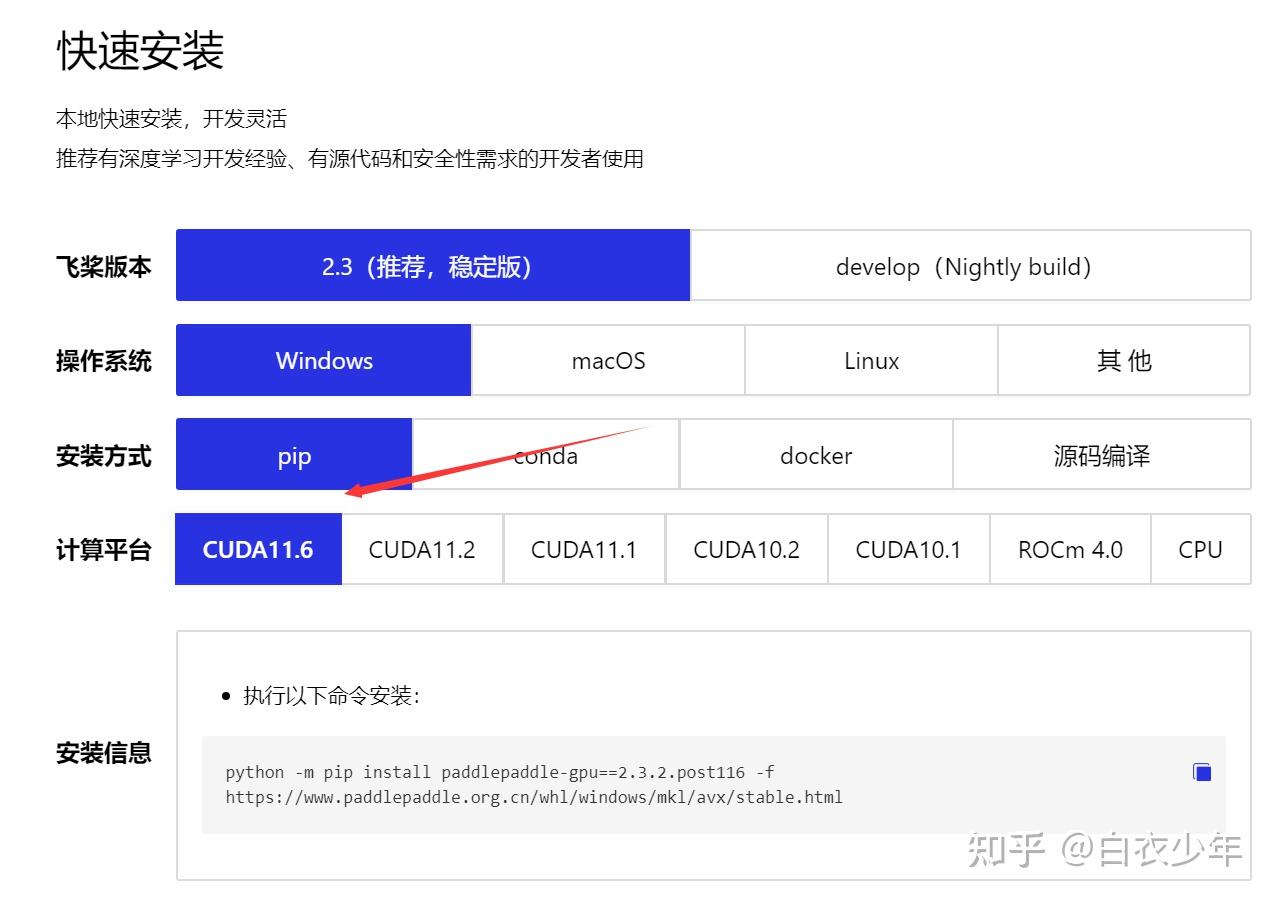Pick docker as the install method
Screen dimensions: 1275x900
pos(815,455)
